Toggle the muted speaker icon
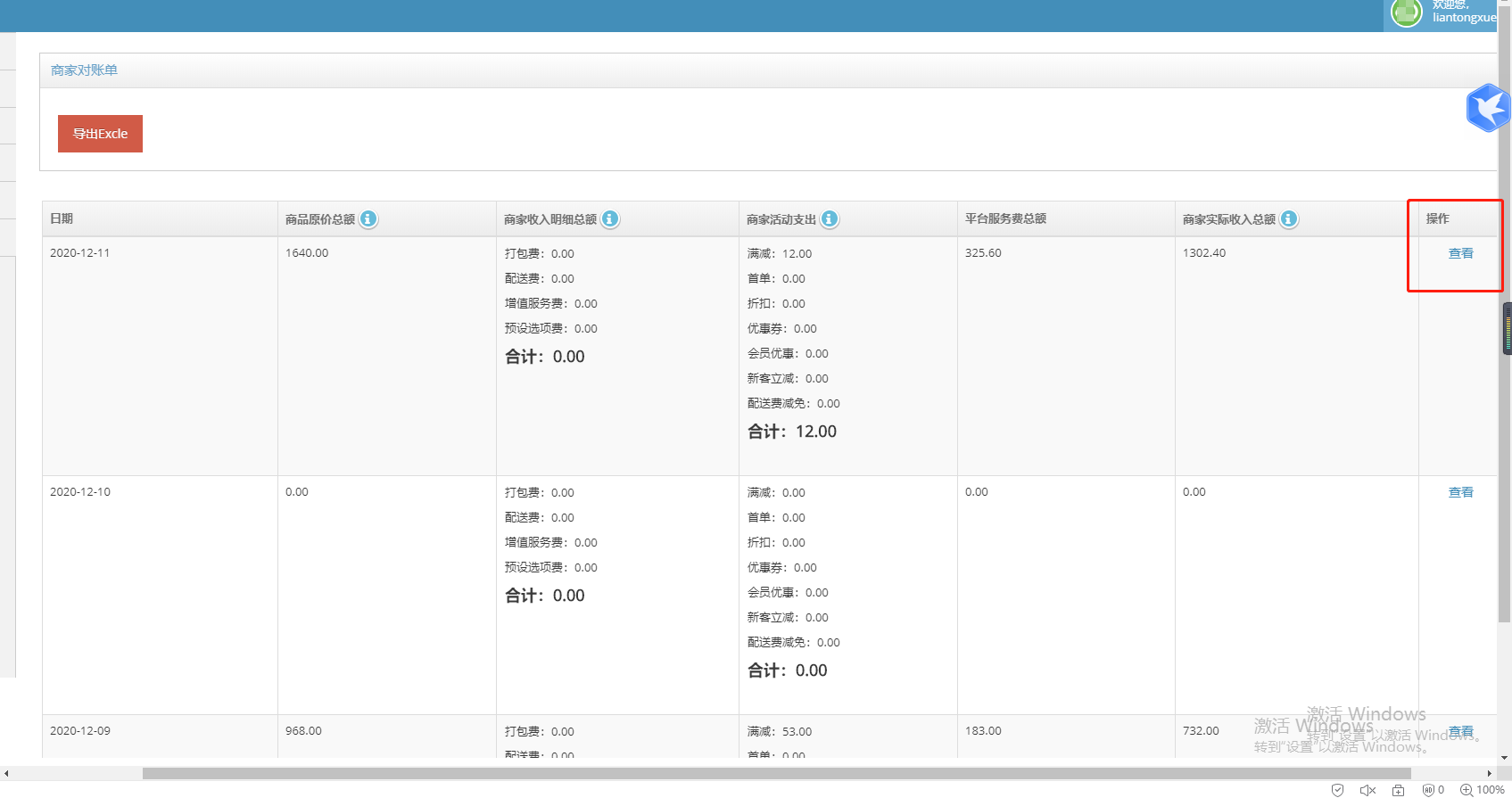Screen dimensions: 1512x798 (x=1367, y=790)
